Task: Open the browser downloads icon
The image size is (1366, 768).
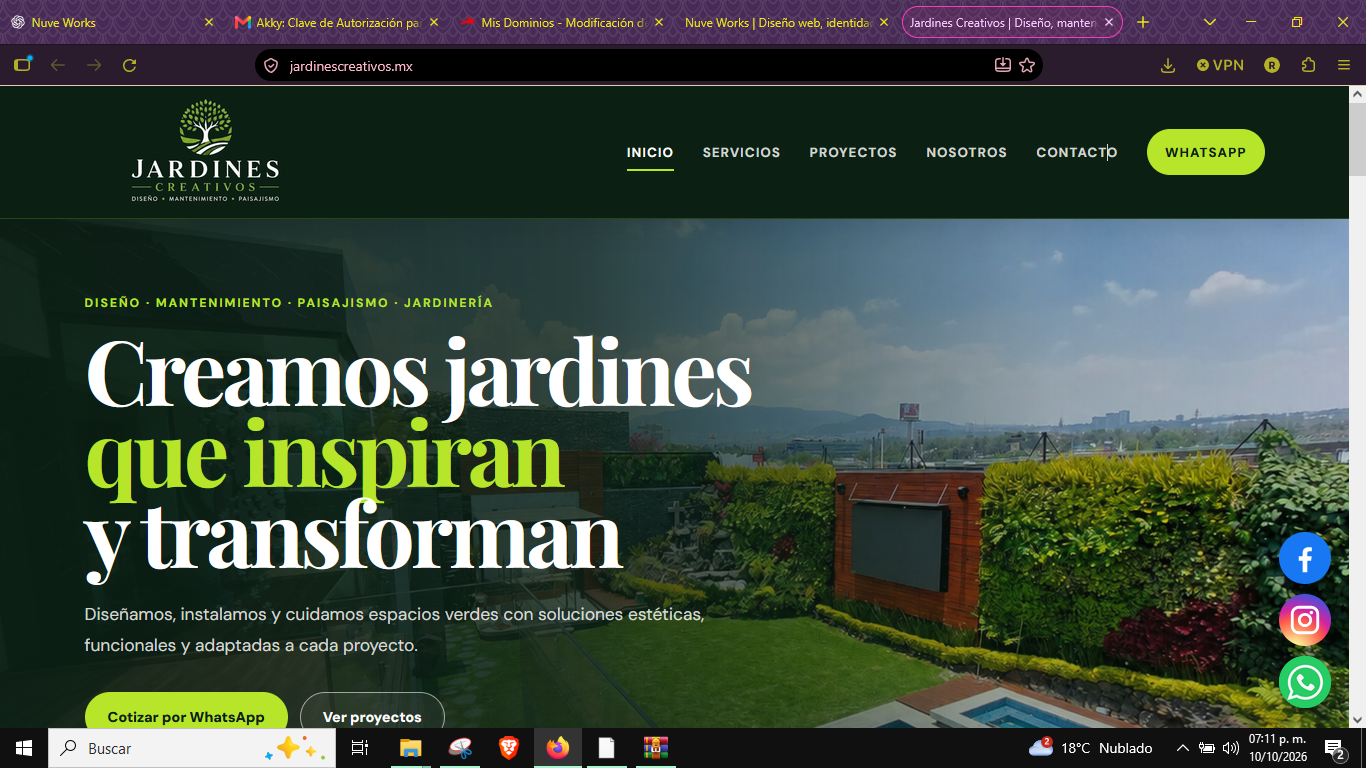Action: pyautogui.click(x=1167, y=65)
